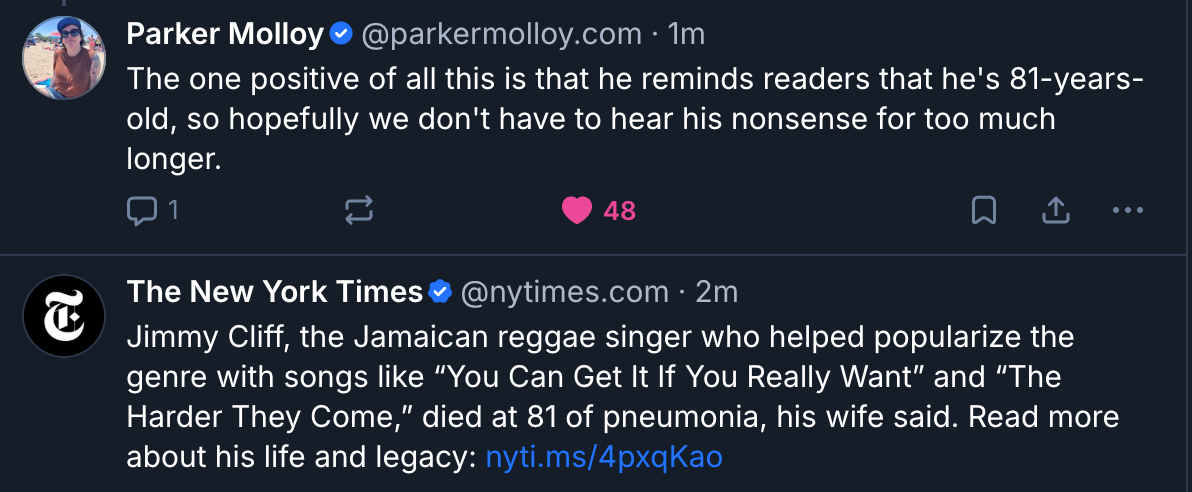Screen dimensions: 1192x492
Task: Click Parker Molloy's blue verified badge
Action: 342,34
